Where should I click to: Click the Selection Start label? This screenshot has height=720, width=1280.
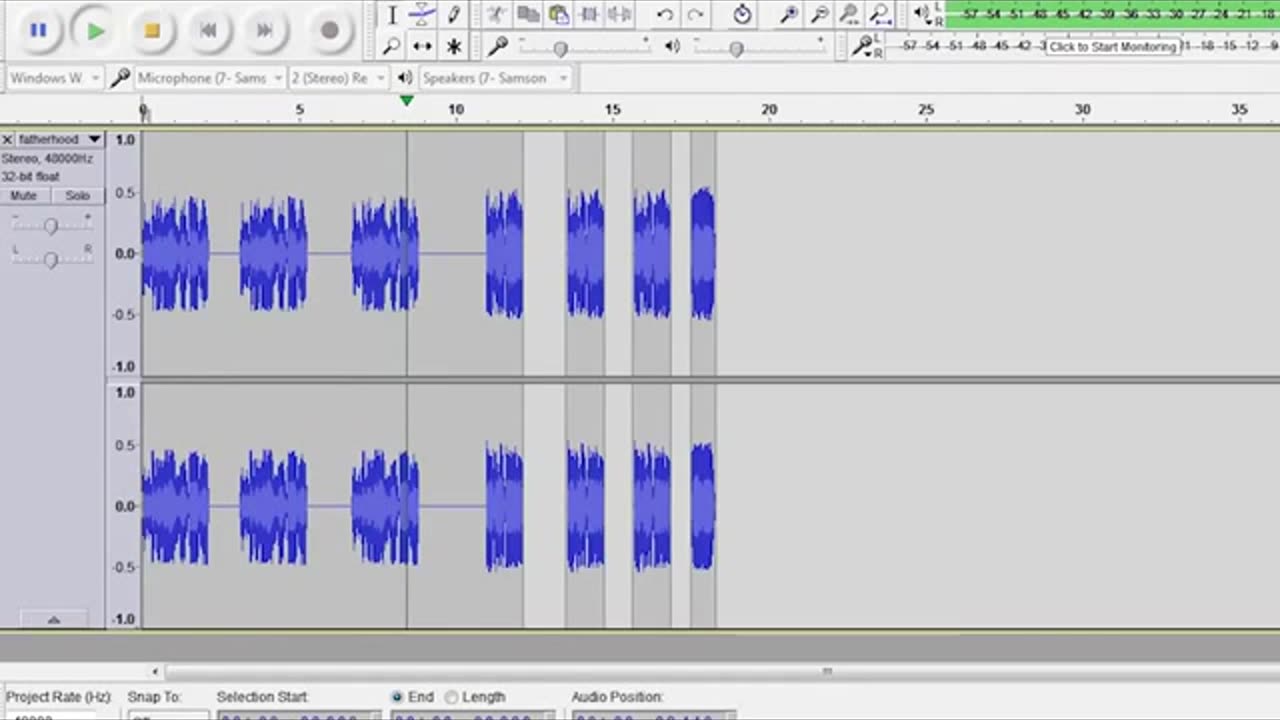point(263,697)
